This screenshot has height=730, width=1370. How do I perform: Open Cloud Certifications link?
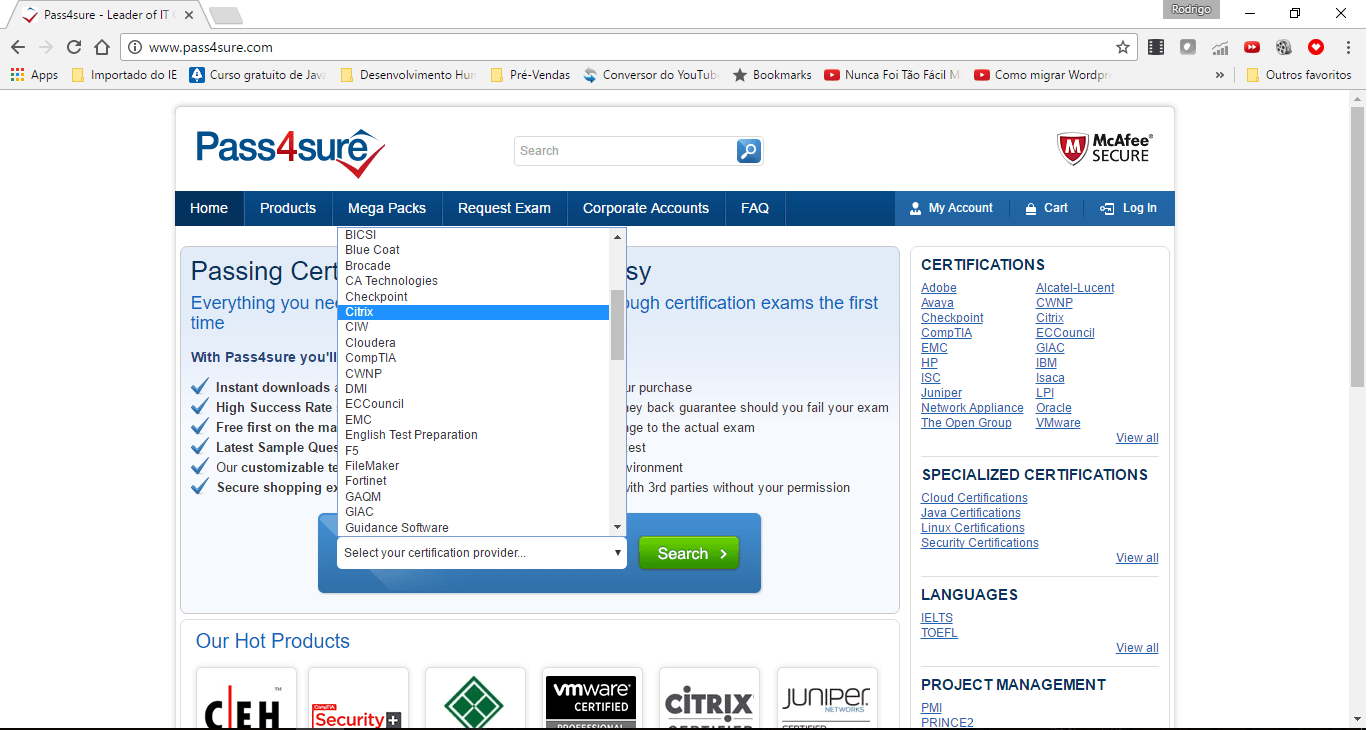point(974,498)
